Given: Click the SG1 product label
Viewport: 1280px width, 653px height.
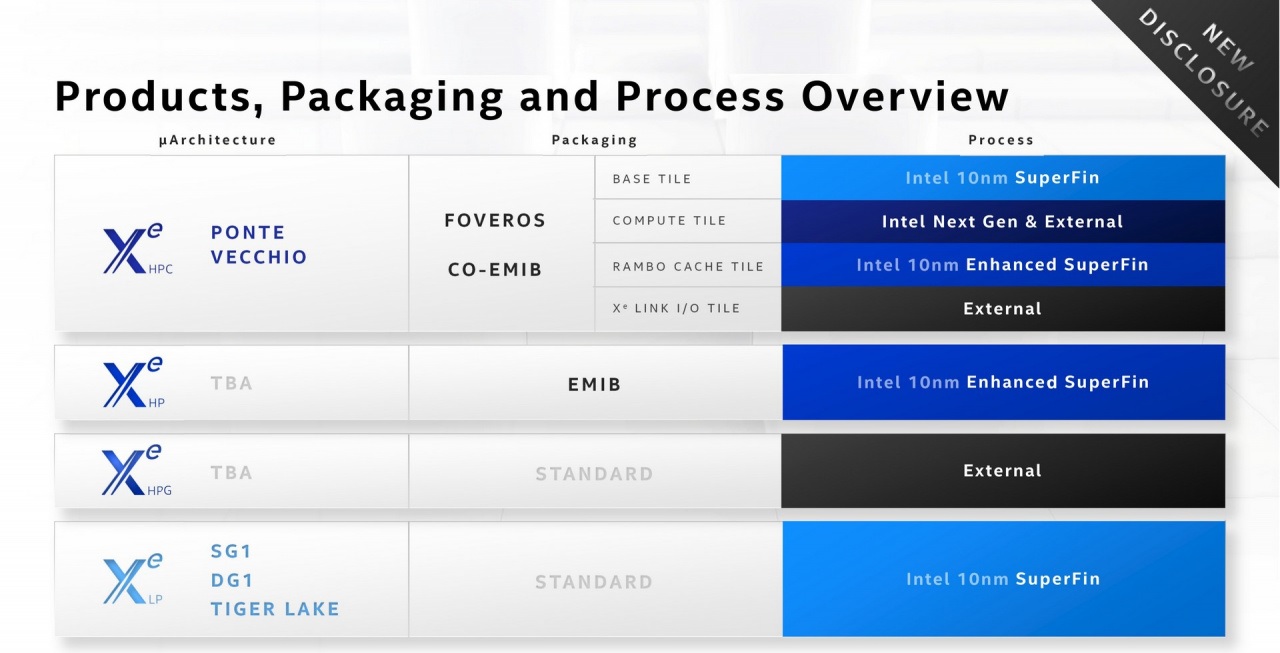Looking at the screenshot, I should pos(232,551).
